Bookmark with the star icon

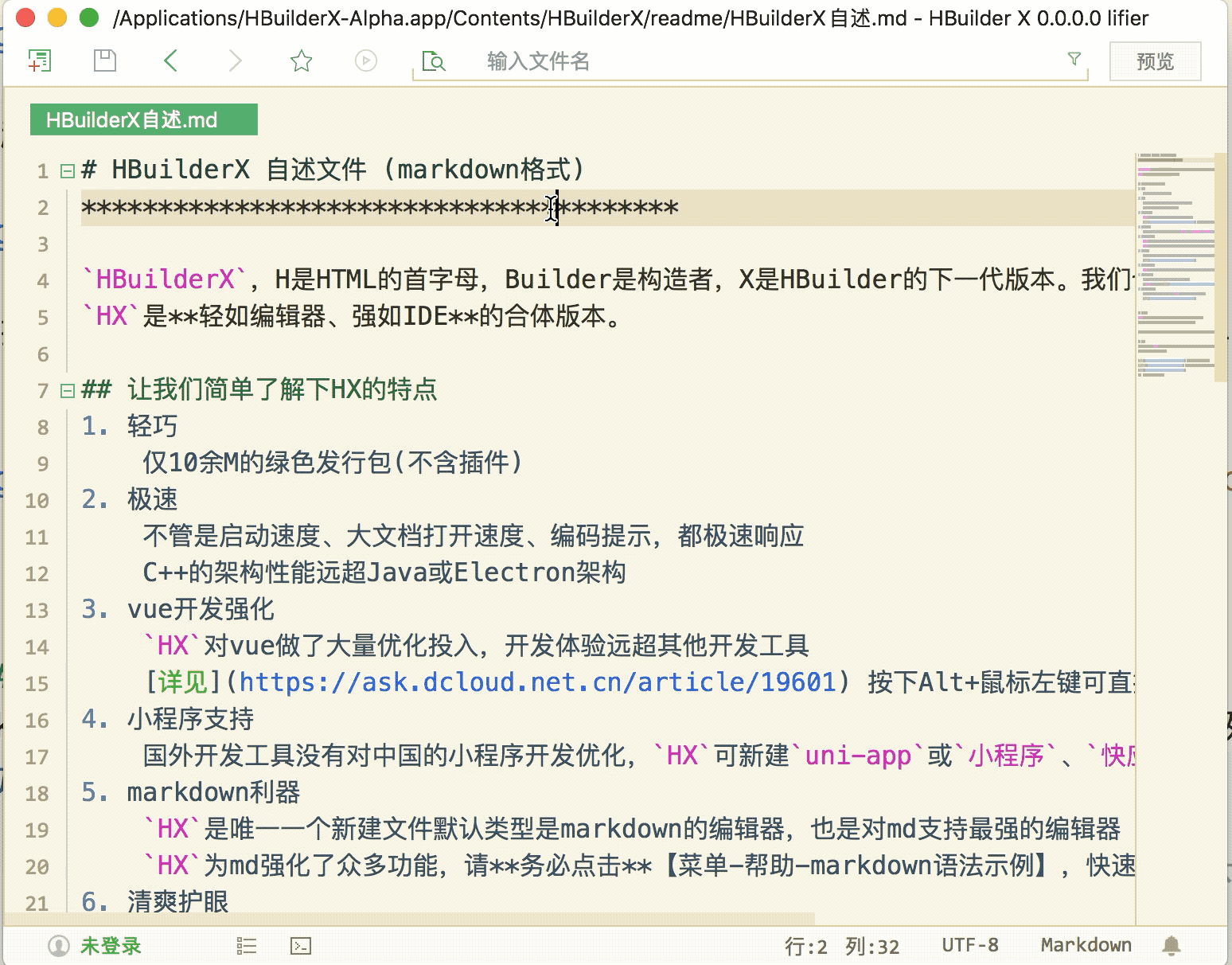pyautogui.click(x=301, y=61)
